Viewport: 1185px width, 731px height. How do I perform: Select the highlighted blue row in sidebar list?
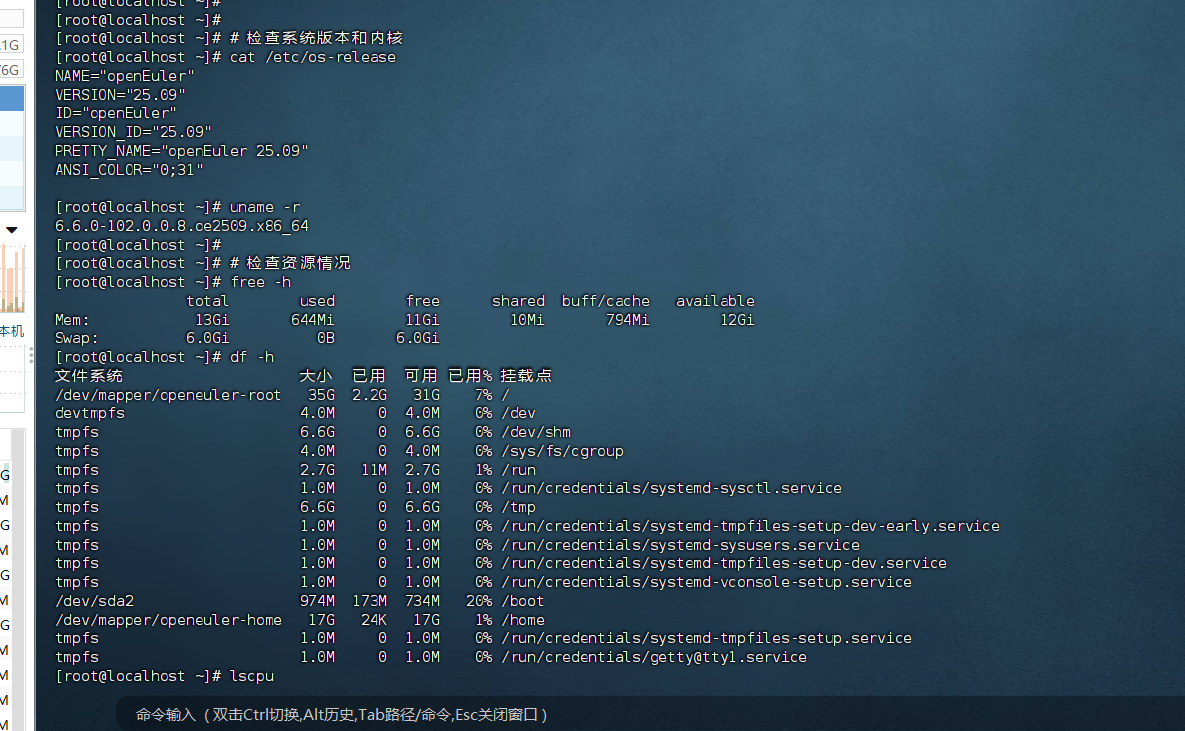12,98
